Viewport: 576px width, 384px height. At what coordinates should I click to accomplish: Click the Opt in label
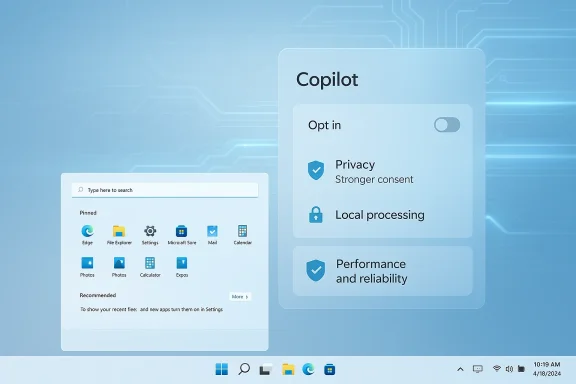(x=324, y=125)
